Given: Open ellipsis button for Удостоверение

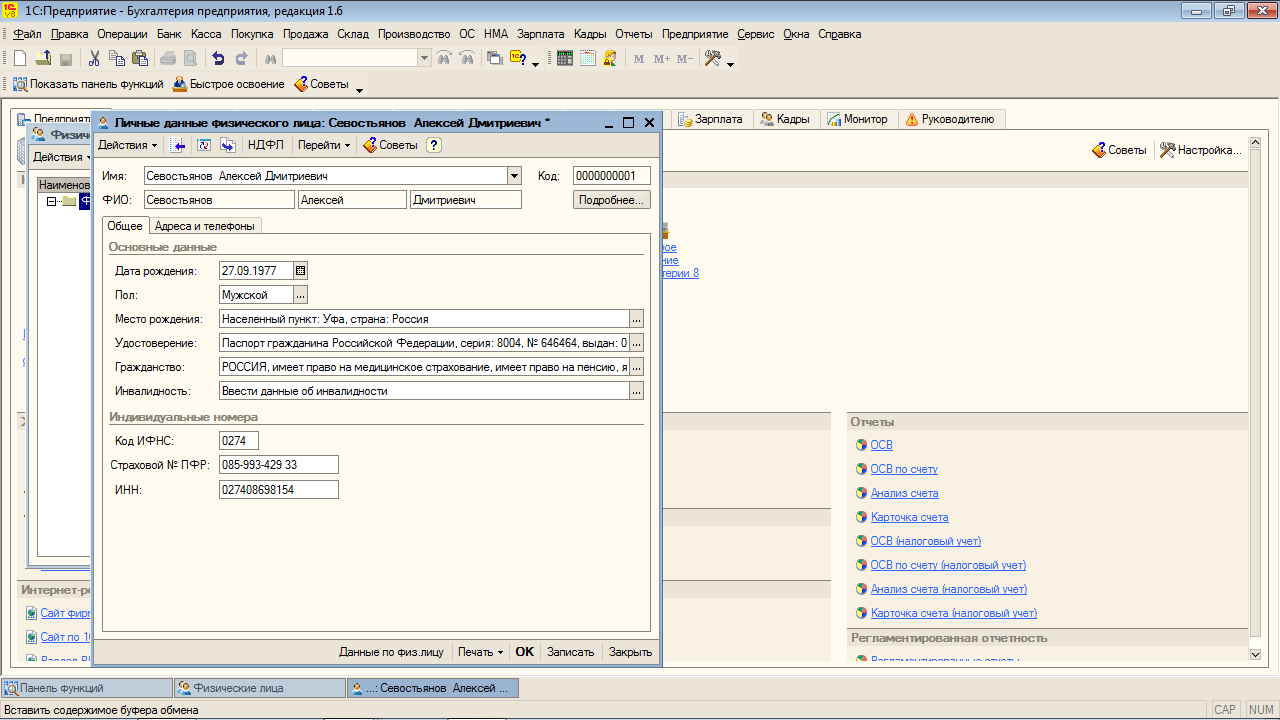Looking at the screenshot, I should coord(636,343).
